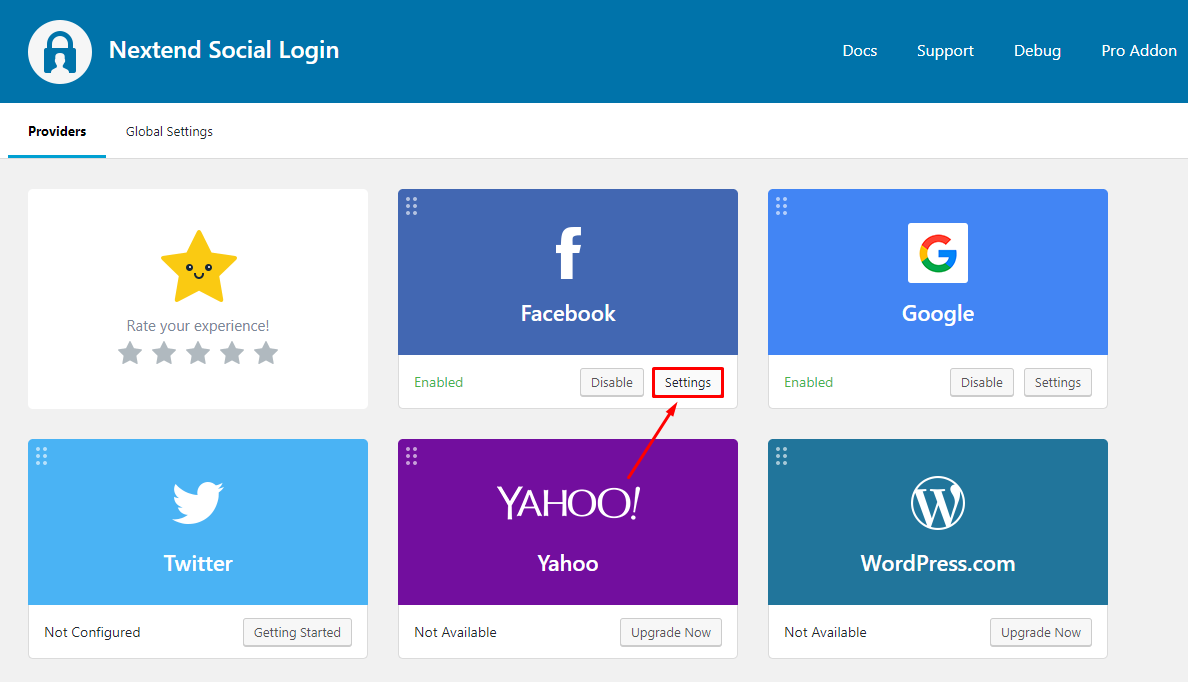Click the 'Facebook' card label
Viewport: 1188px width, 682px height.
568,314
